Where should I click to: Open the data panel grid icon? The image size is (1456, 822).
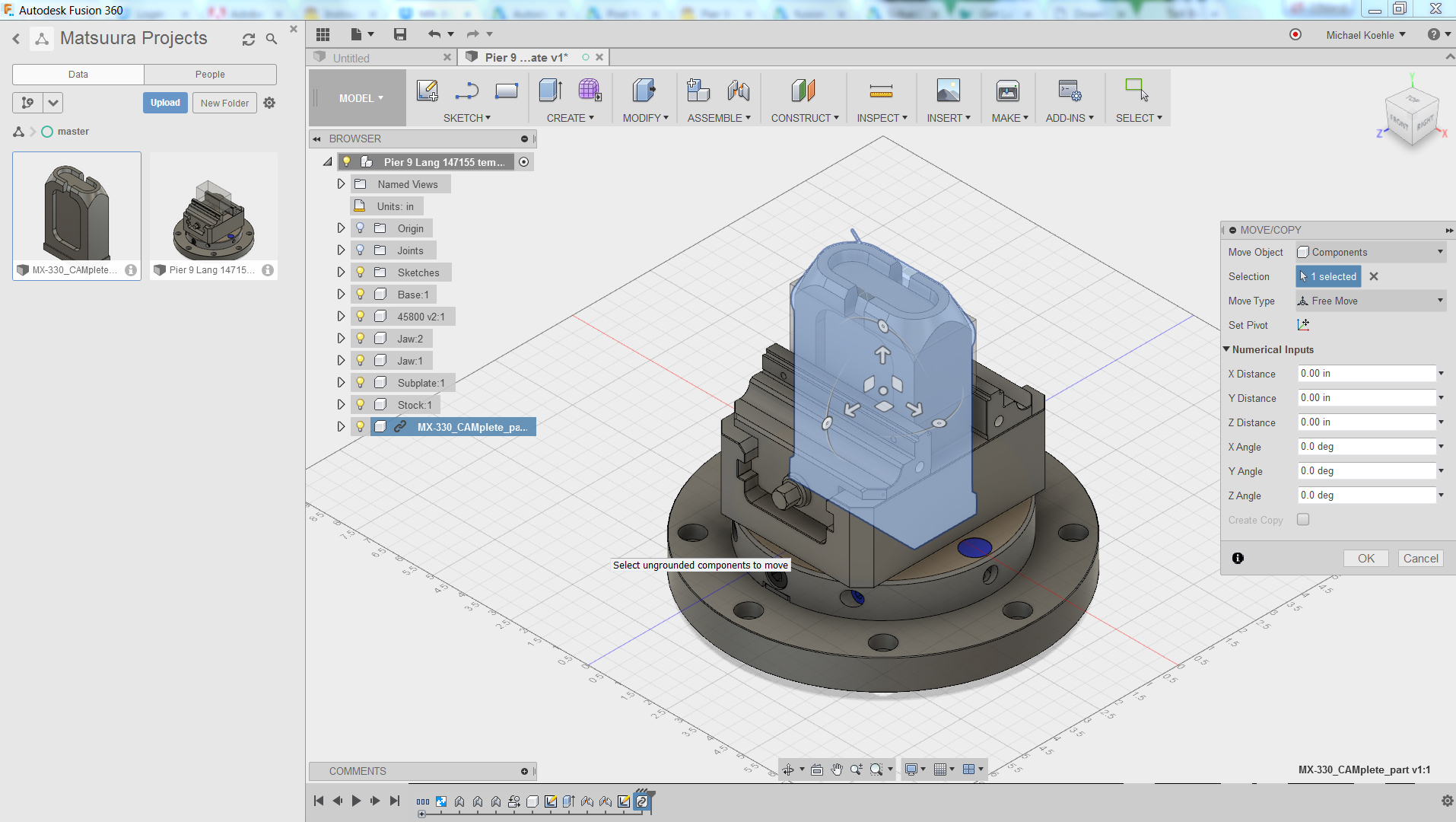point(323,34)
